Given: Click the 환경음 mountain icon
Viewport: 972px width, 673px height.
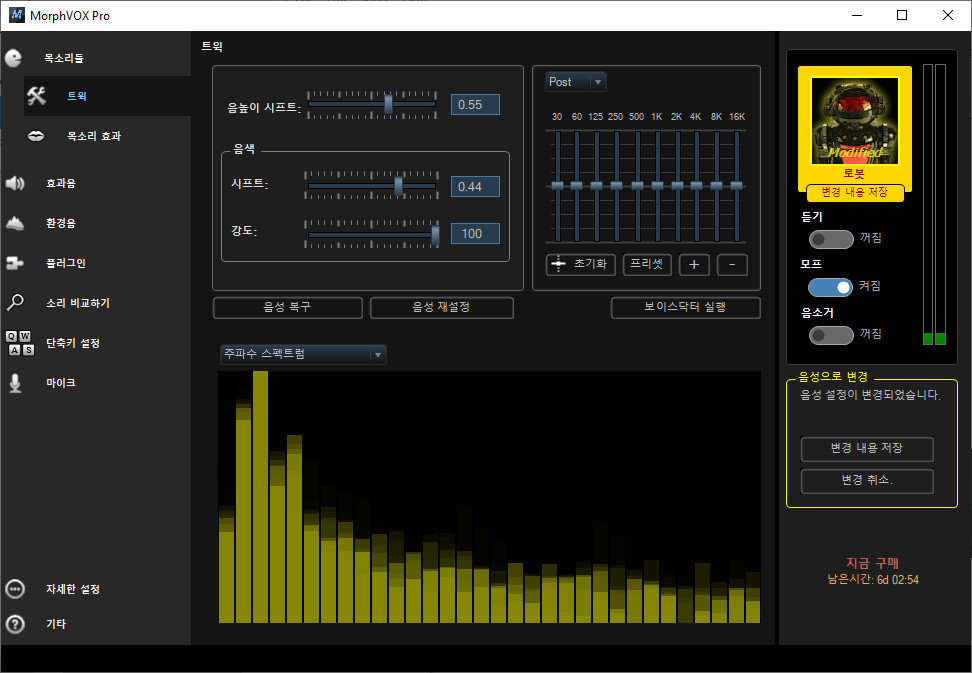Looking at the screenshot, I should (15, 223).
